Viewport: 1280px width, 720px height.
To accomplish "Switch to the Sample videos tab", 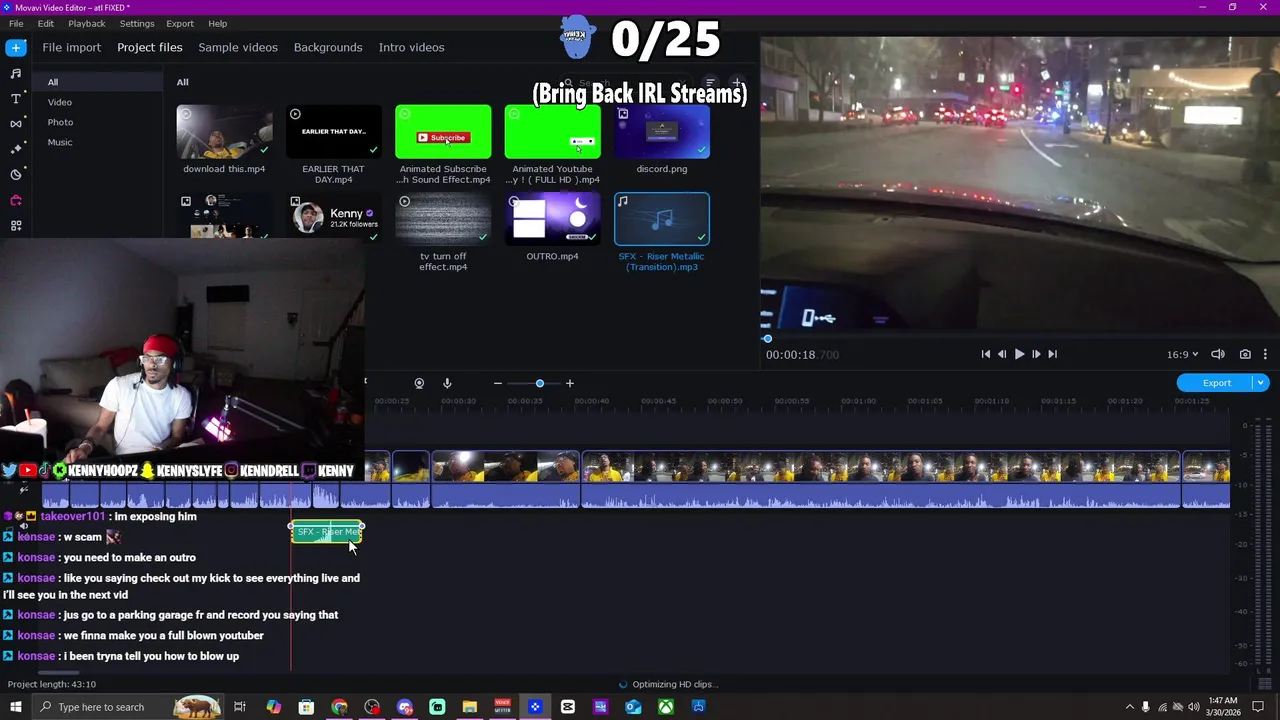I will click(238, 47).
